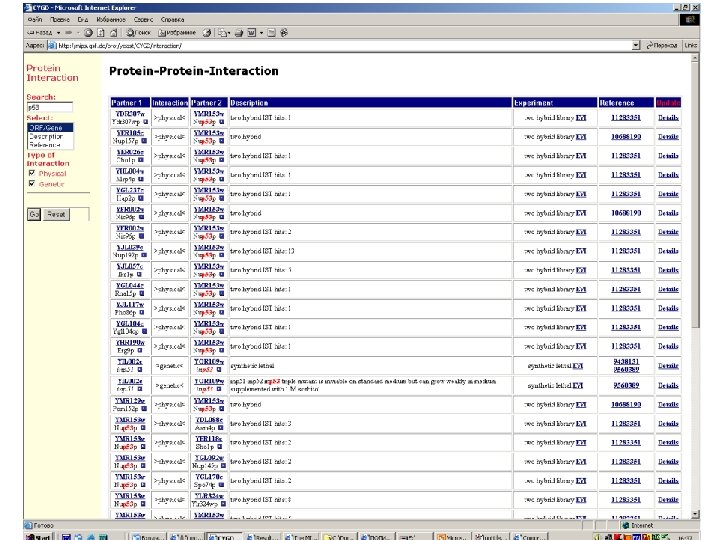The width and height of the screenshot is (720, 540).
Task: Open the Edit button dropdown arrow
Action: (x=261, y=33)
